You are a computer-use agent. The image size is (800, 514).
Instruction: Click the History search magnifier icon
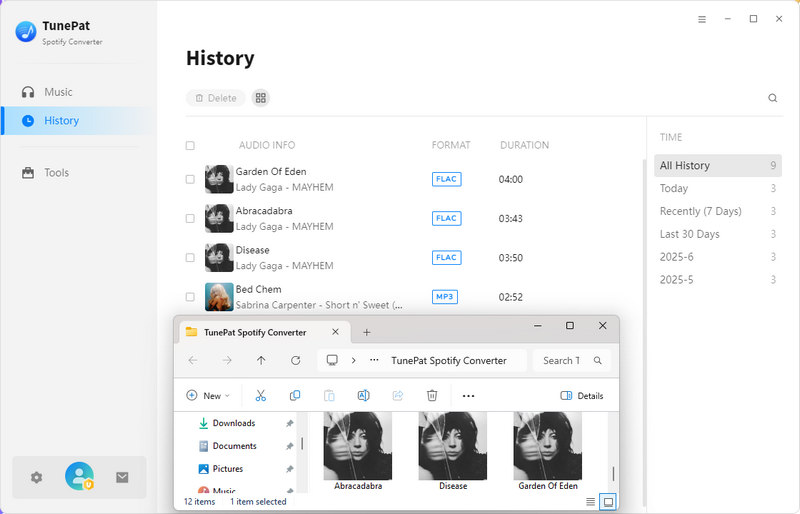click(x=772, y=98)
